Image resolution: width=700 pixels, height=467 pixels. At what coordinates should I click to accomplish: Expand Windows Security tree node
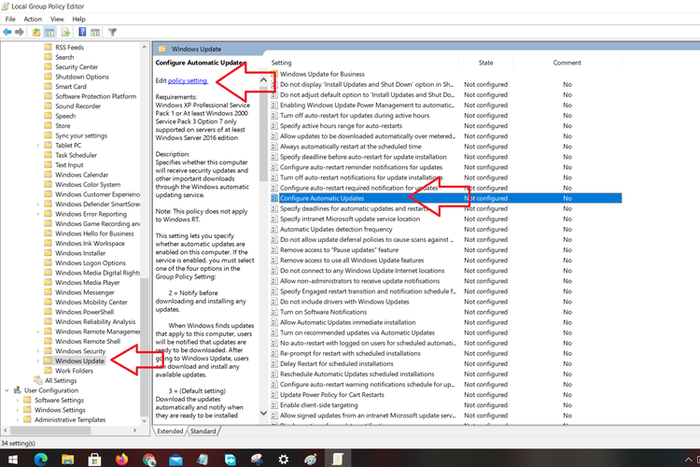click(x=38, y=351)
